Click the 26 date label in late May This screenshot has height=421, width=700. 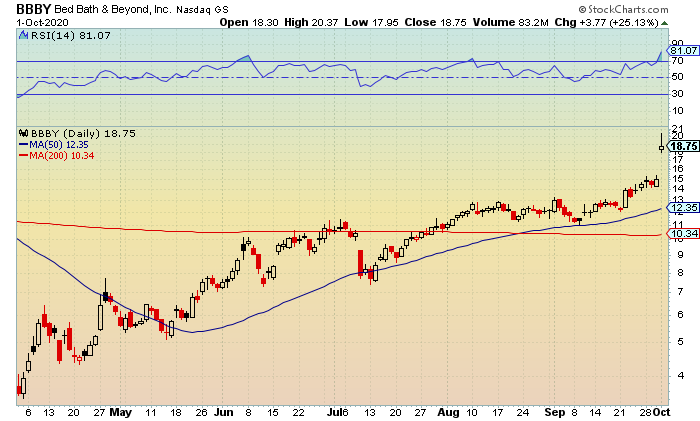point(201,412)
